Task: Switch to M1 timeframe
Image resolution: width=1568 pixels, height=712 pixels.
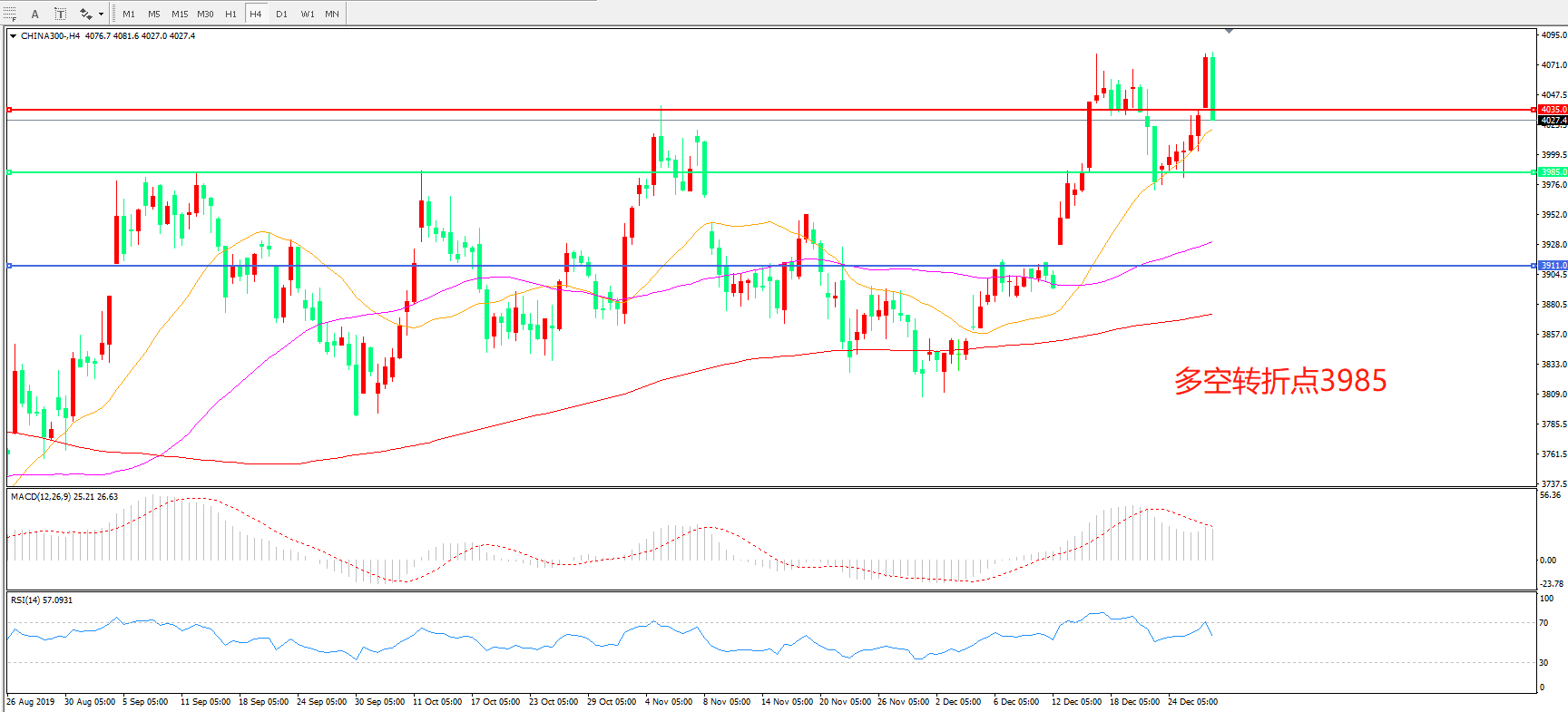Action: (129, 14)
